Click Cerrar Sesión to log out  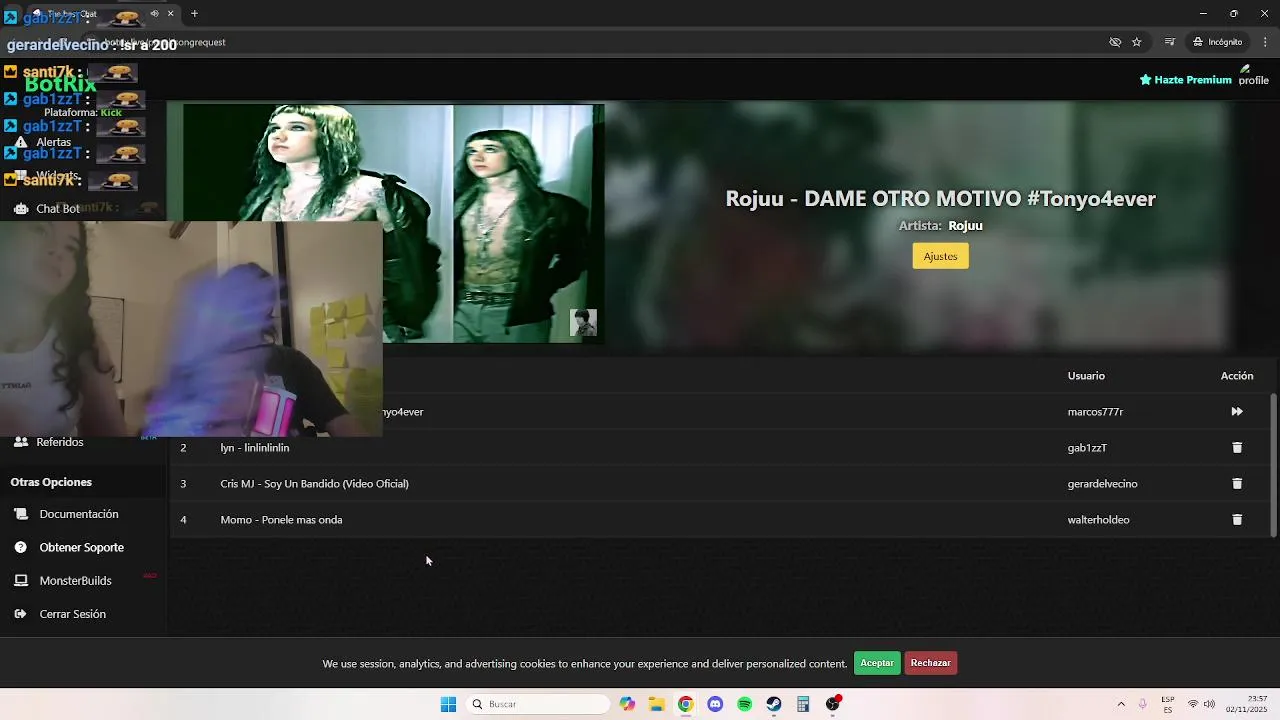coord(72,614)
